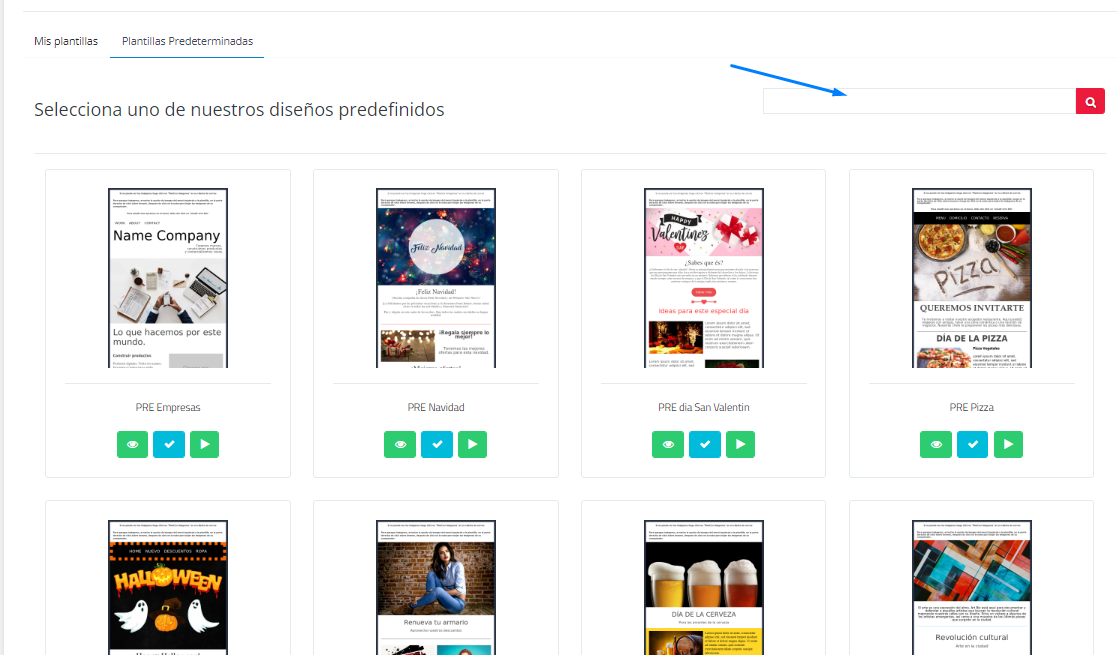Select PRE Pizza template with checkmark icon

pyautogui.click(x=972, y=444)
